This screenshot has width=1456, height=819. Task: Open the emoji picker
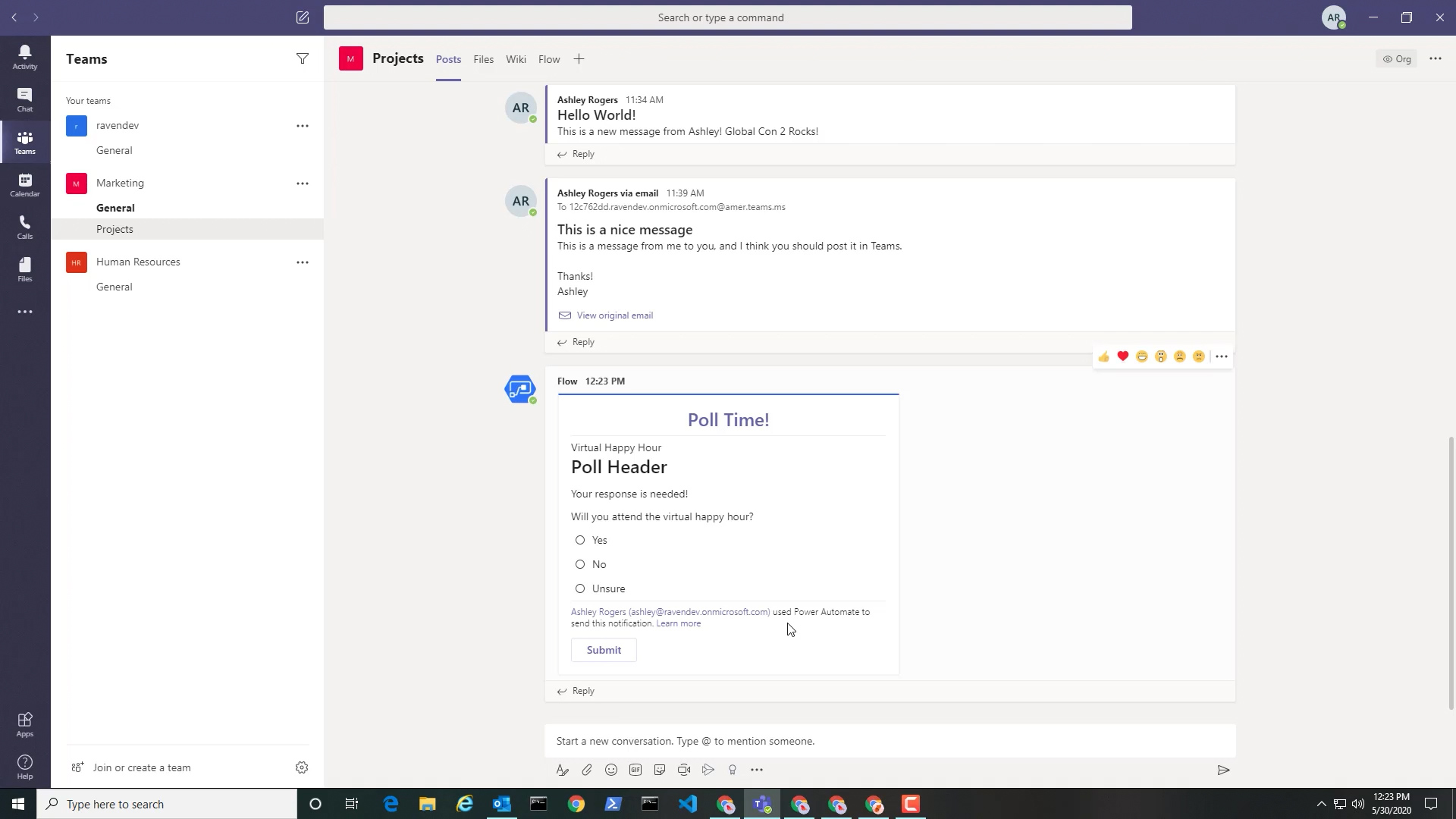pos(611,770)
